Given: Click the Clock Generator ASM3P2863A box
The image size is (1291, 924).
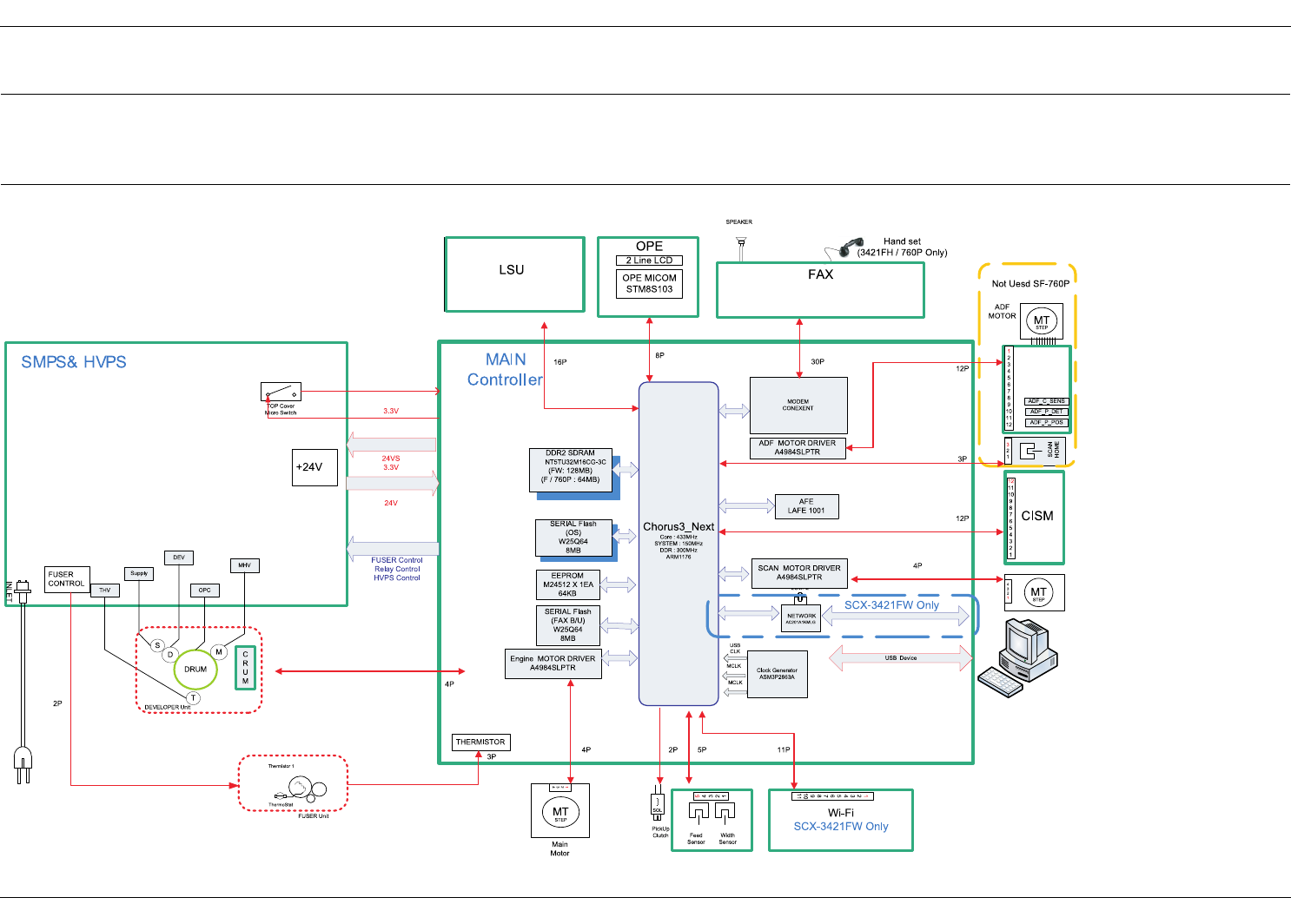Looking at the screenshot, I should point(778,674).
